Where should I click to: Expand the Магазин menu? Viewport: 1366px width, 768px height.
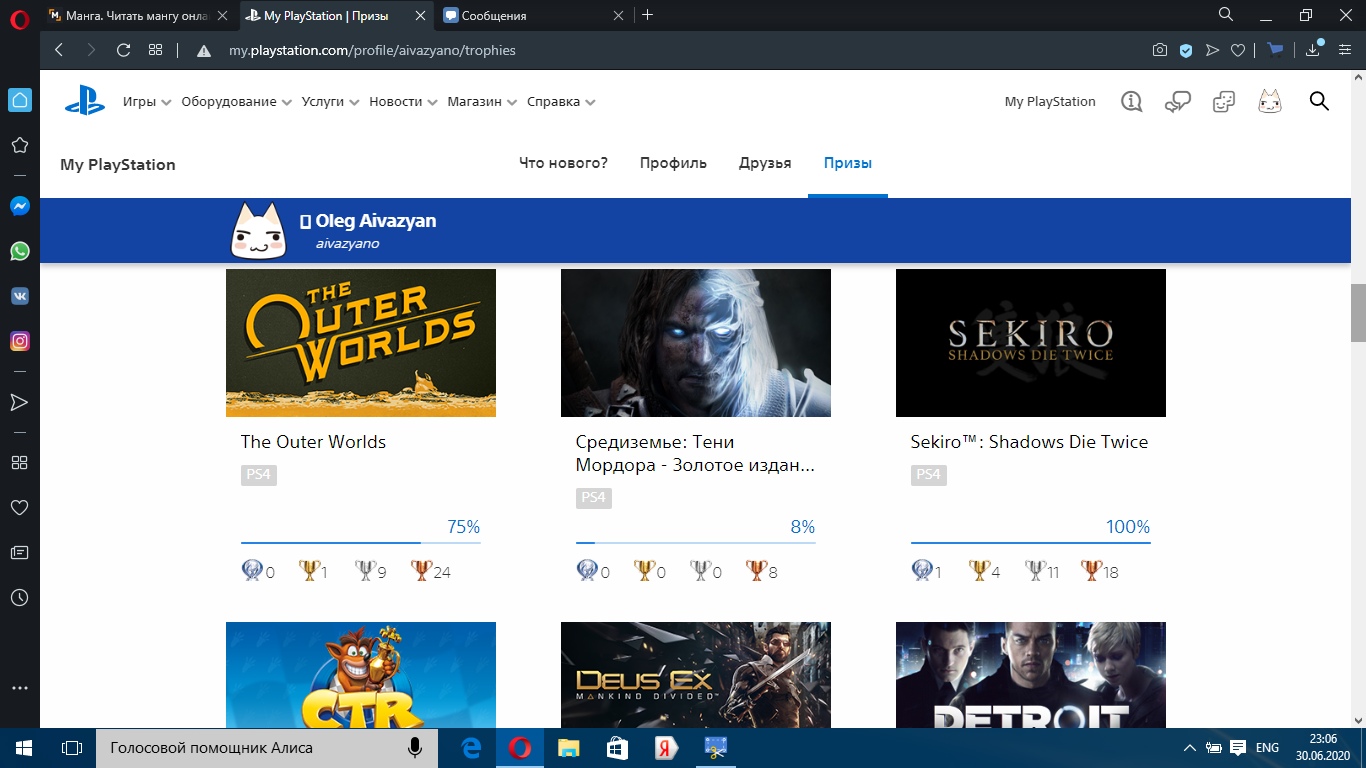(x=482, y=102)
